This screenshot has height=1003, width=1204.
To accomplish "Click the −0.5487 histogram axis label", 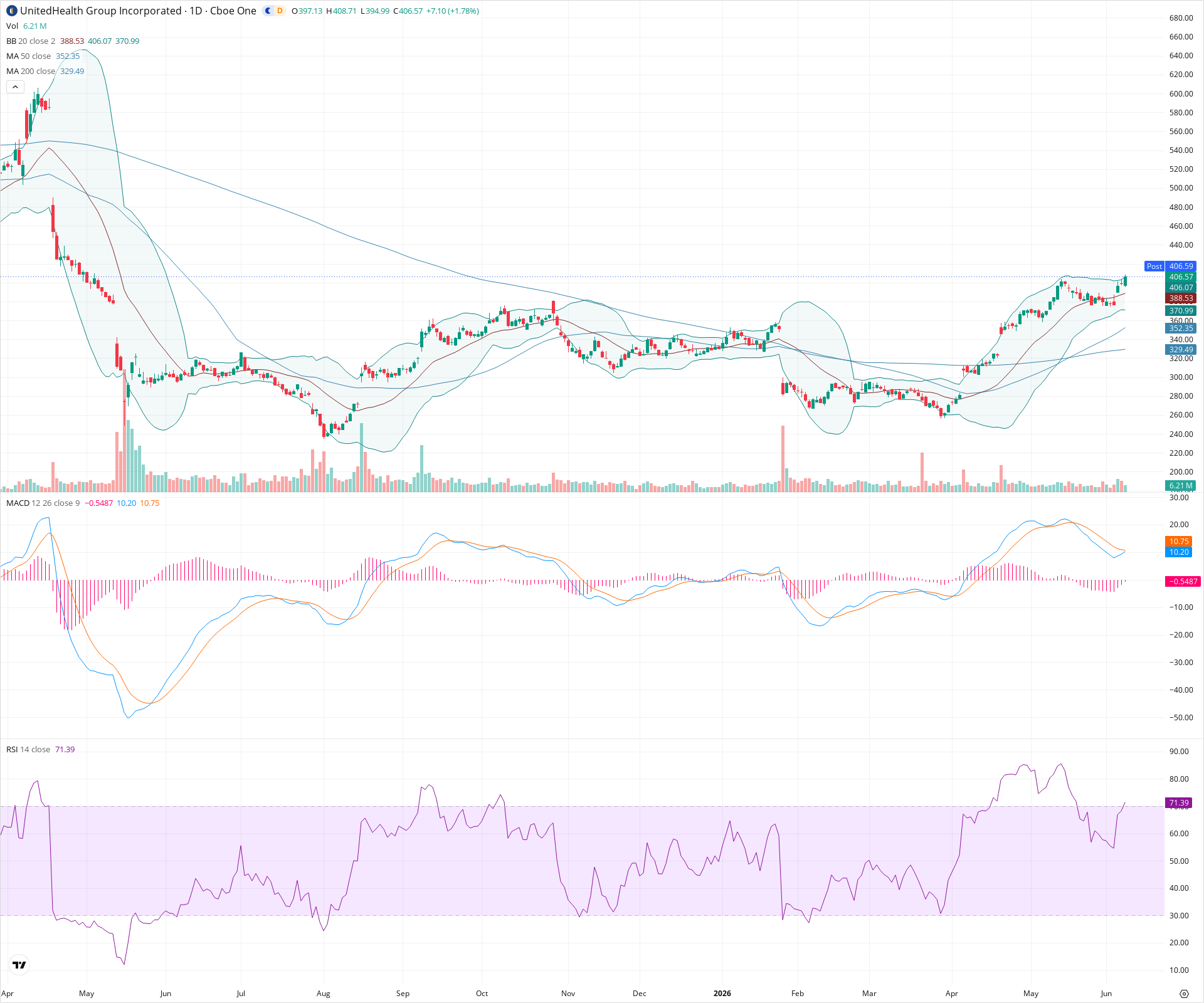I will [x=1183, y=581].
